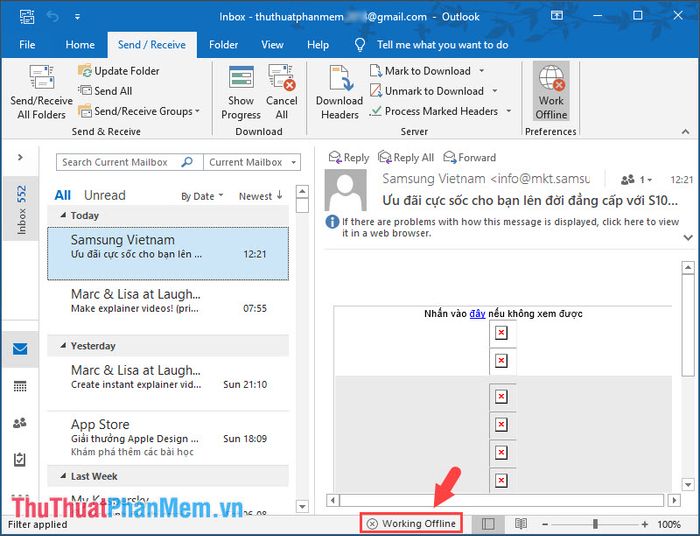Click the Show Progress icon
Image resolution: width=700 pixels, height=536 pixels.
pyautogui.click(x=241, y=82)
